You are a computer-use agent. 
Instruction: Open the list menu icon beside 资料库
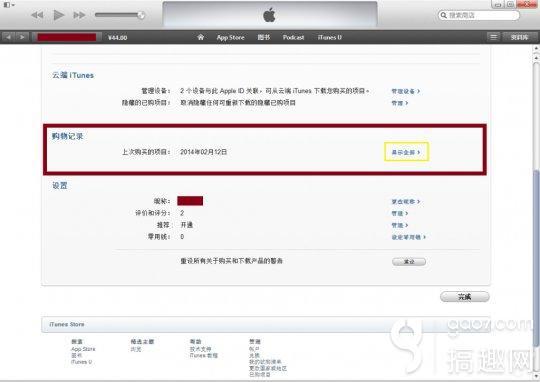pyautogui.click(x=494, y=37)
